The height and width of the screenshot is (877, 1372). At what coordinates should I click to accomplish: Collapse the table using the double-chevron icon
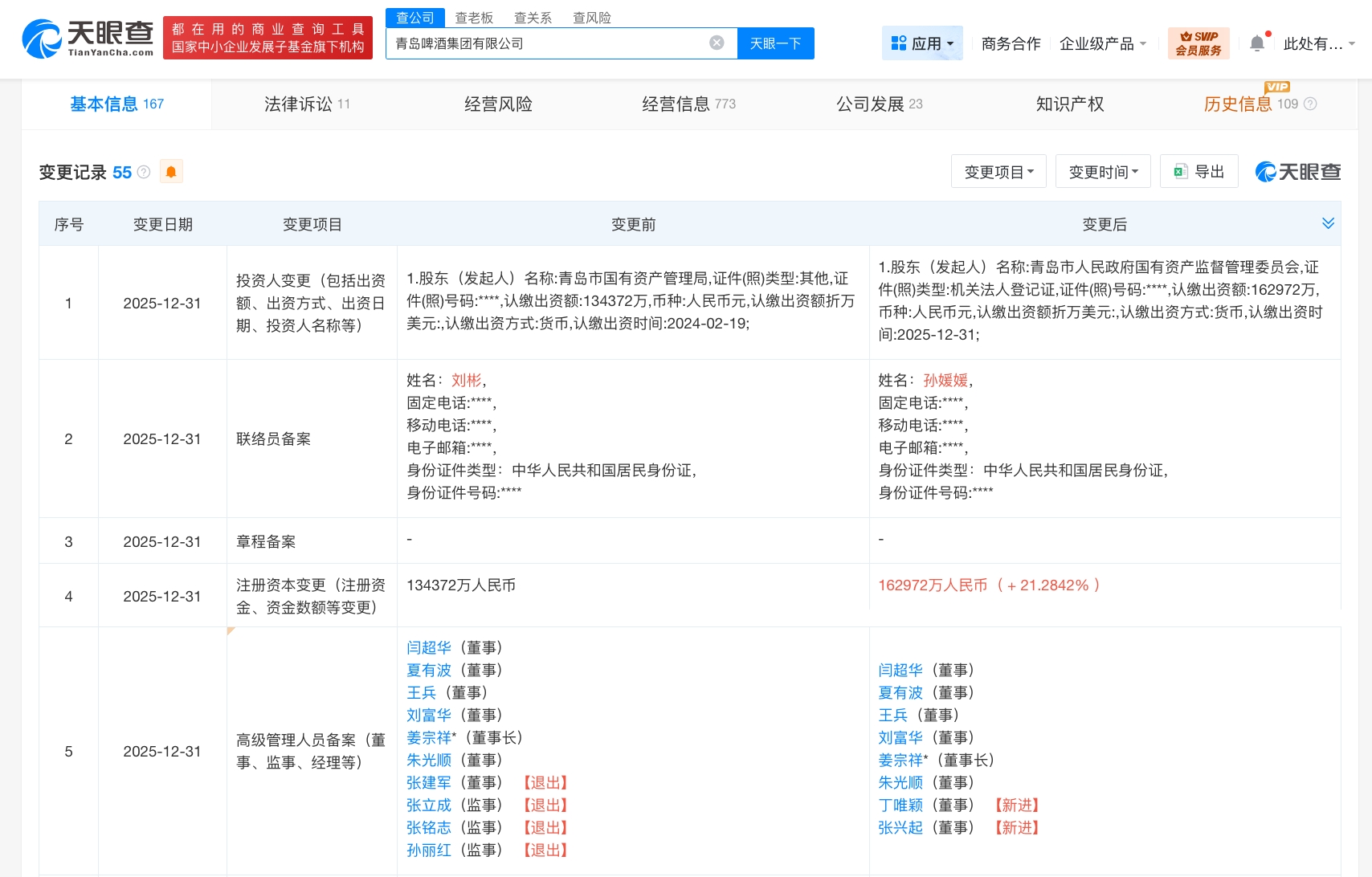(1327, 224)
